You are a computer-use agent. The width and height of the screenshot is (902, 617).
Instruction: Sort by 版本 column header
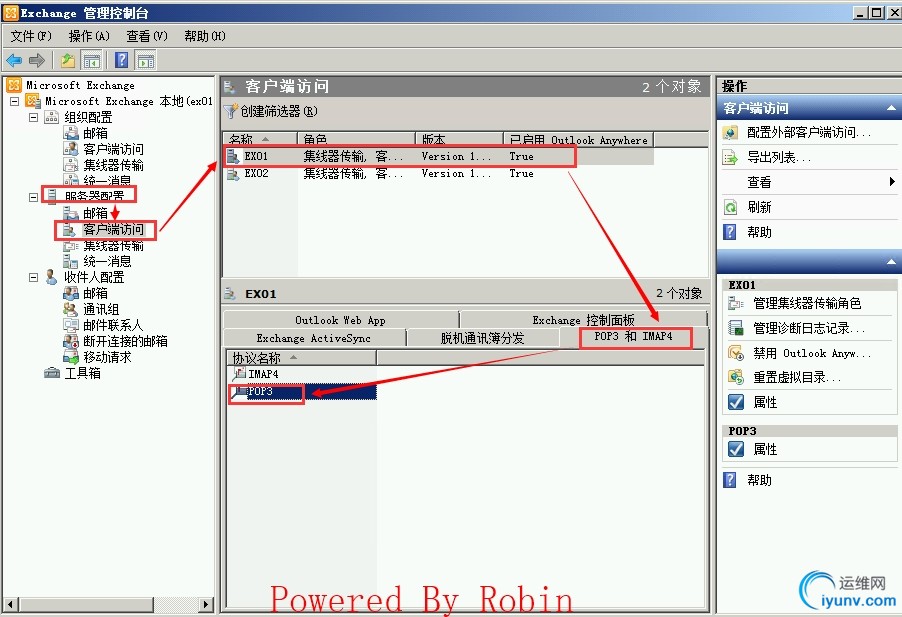[x=459, y=140]
